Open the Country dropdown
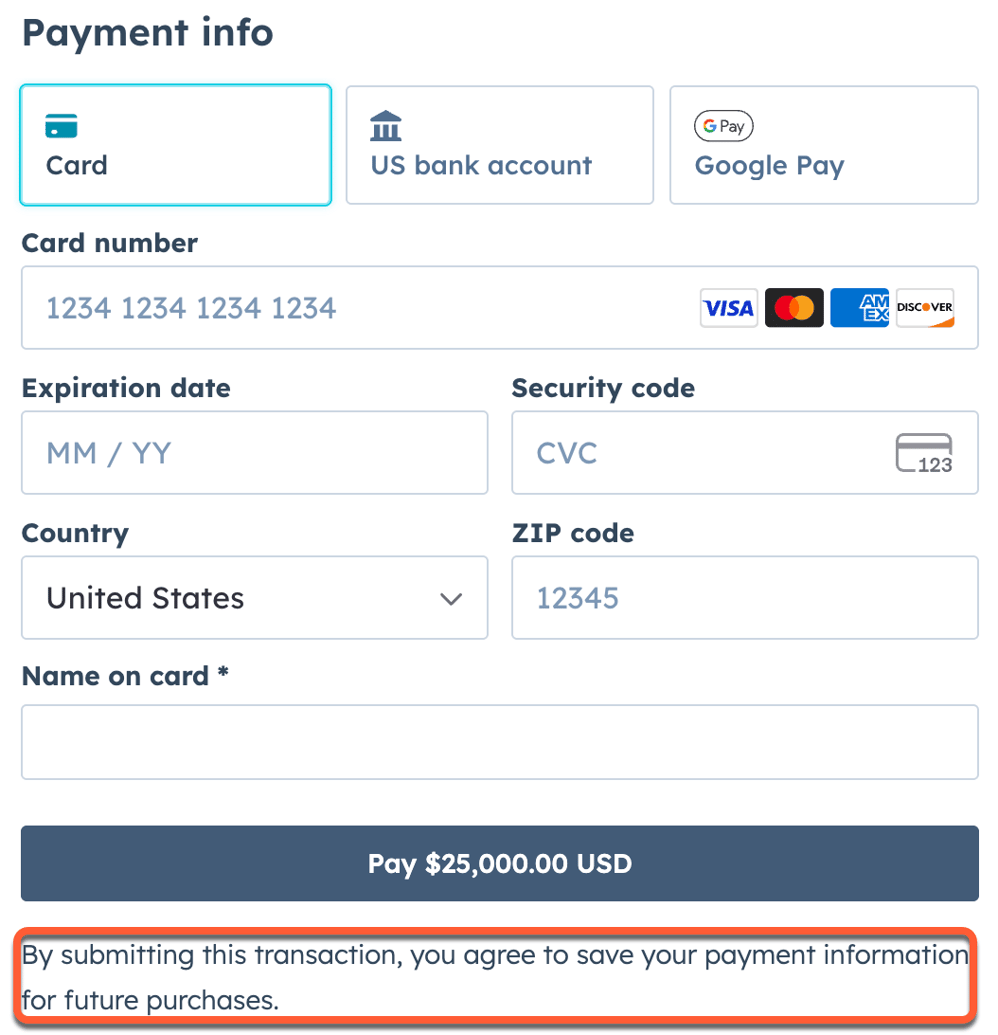 (255, 598)
